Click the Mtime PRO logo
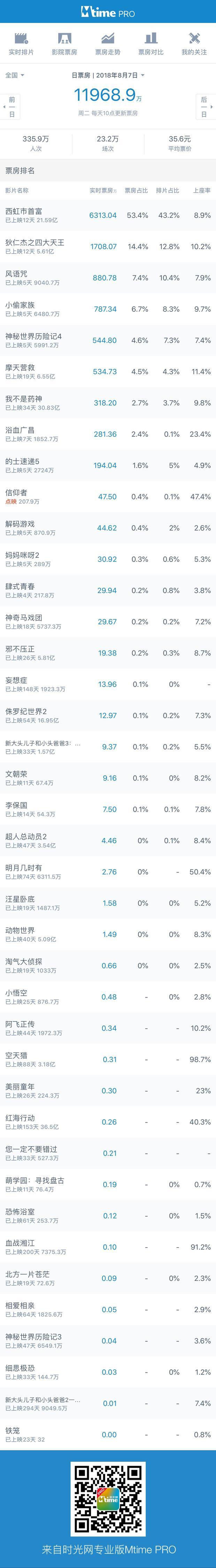Image resolution: width=216 pixels, height=1568 pixels. pyautogui.click(x=108, y=12)
